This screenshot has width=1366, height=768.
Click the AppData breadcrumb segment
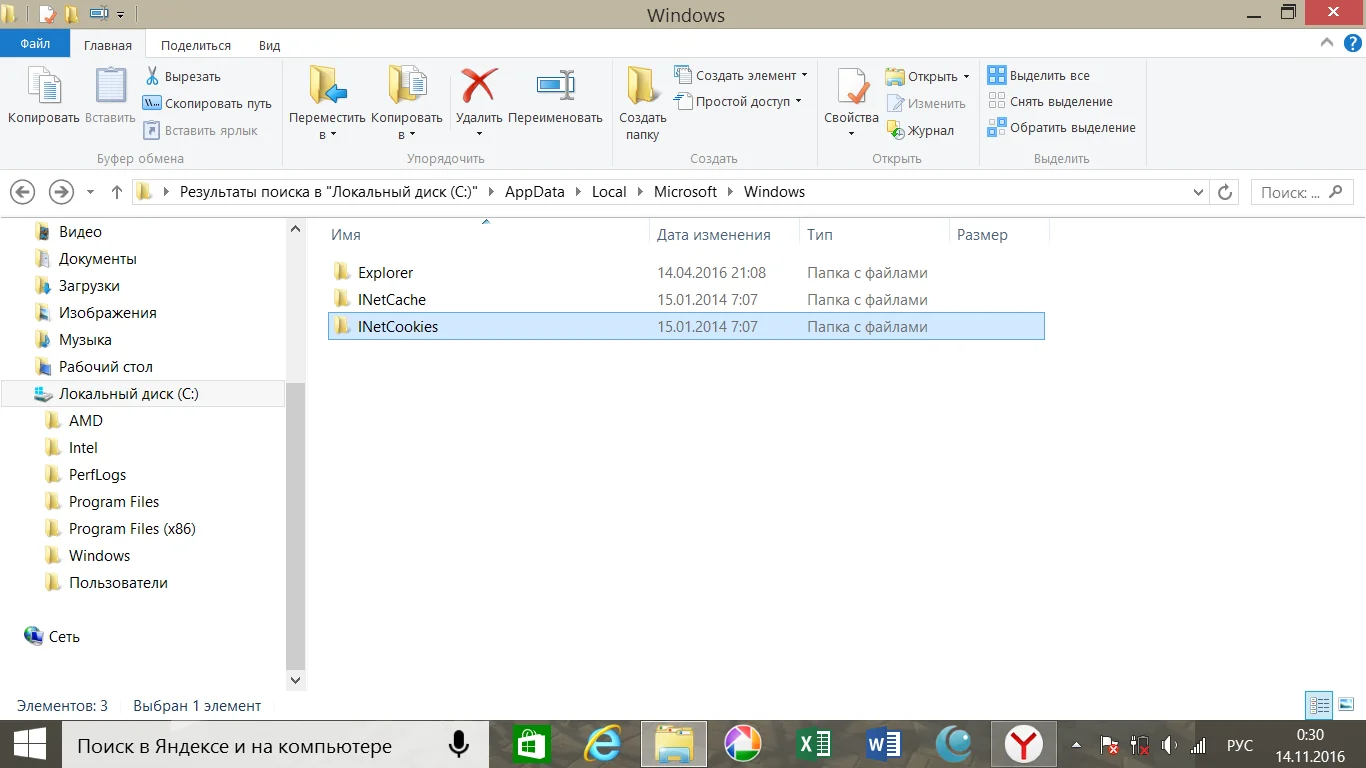coord(535,192)
